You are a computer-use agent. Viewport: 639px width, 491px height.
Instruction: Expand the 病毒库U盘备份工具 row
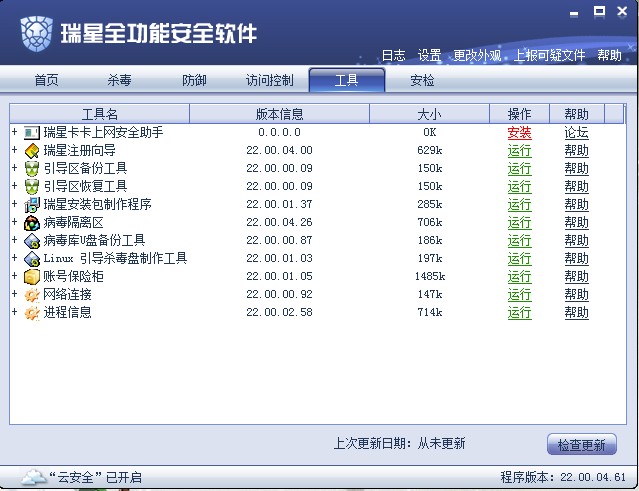pyautogui.click(x=15, y=240)
